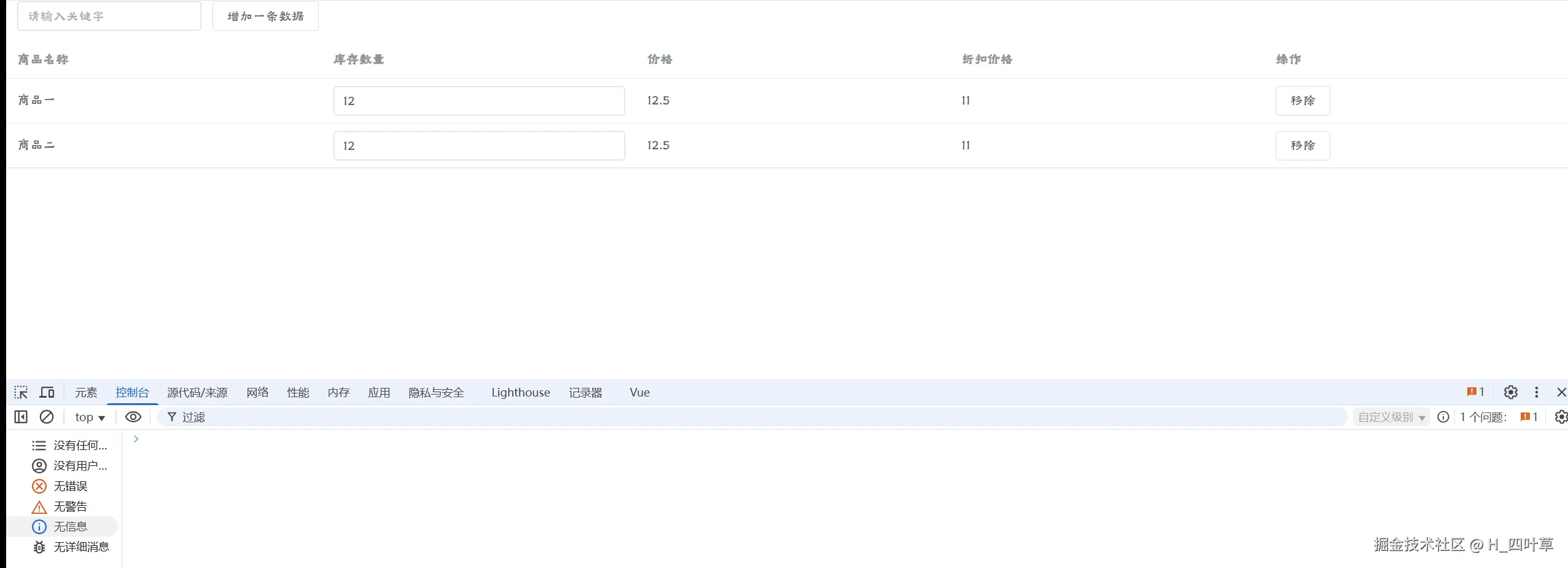
Task: Click 移除 button for 商品二
Action: (1303, 146)
